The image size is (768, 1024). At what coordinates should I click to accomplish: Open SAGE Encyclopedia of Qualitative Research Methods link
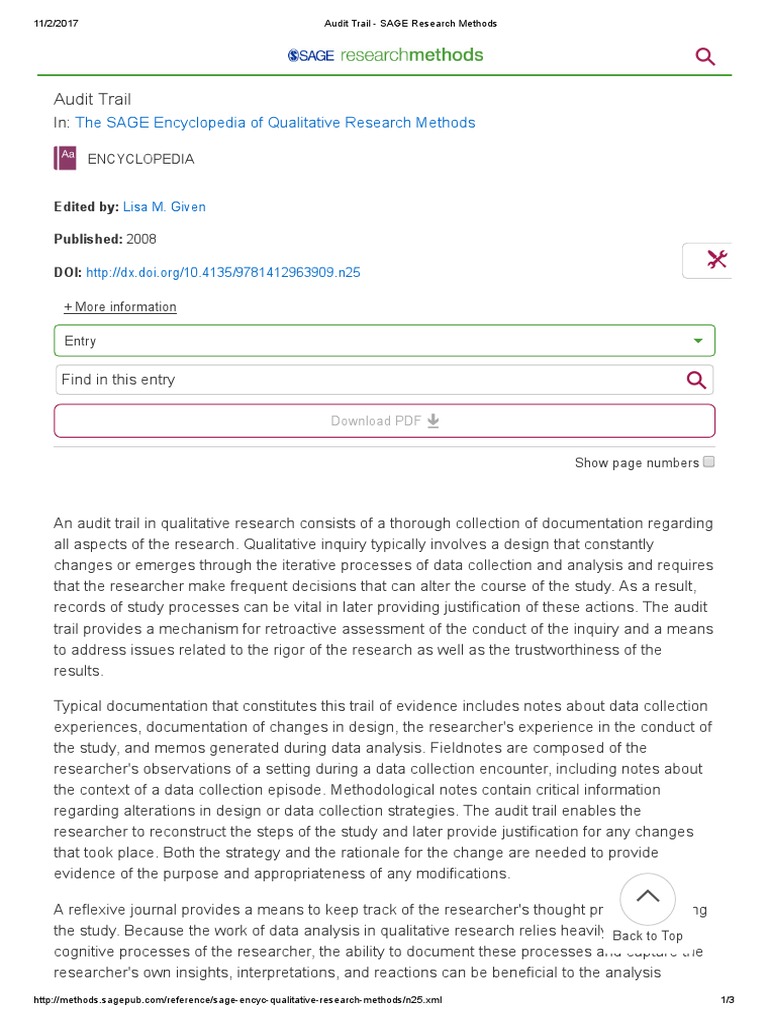pyautogui.click(x=275, y=123)
